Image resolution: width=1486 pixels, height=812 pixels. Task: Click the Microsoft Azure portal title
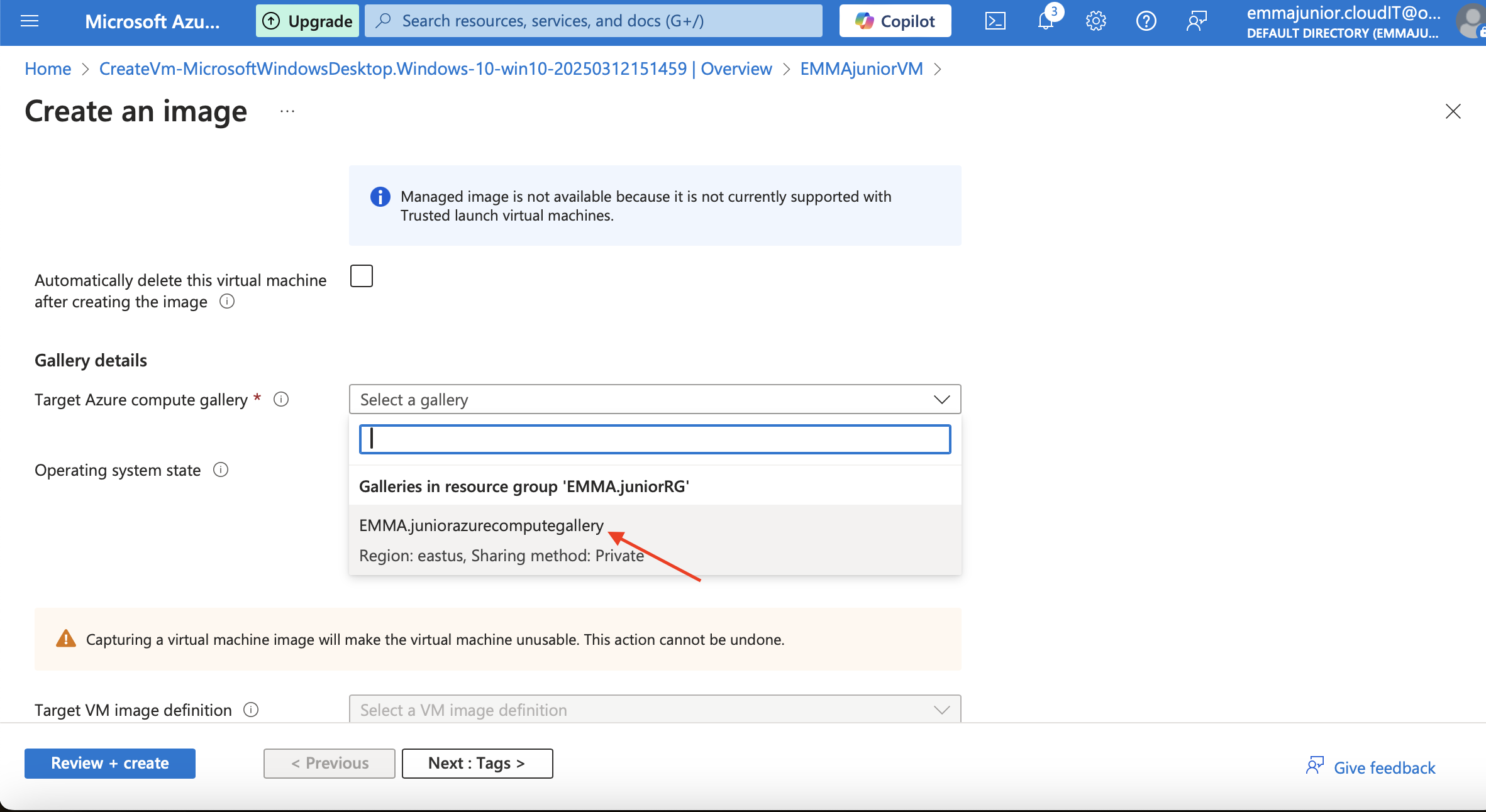point(152,21)
